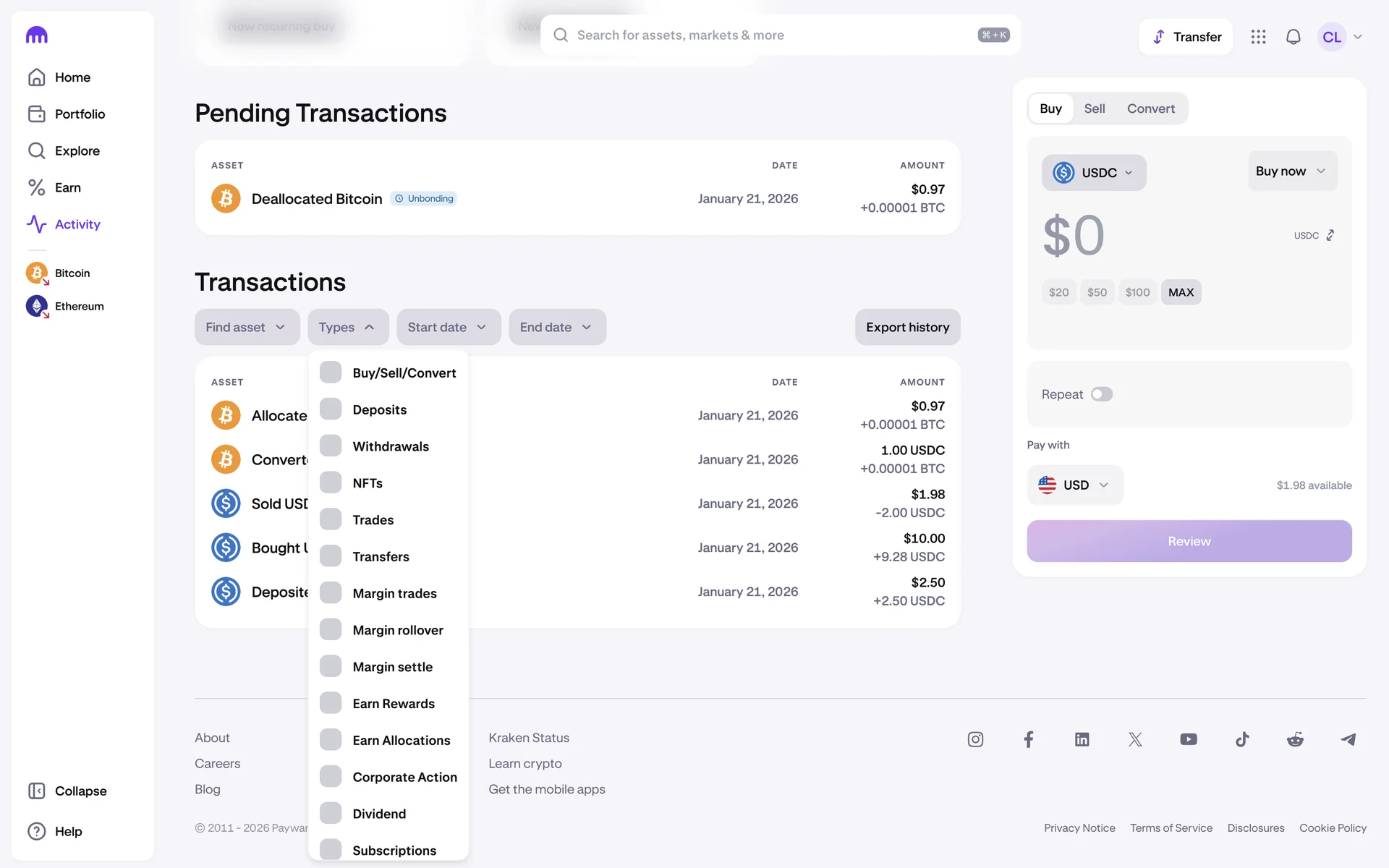Click the Kraken logo in sidebar

coord(37,35)
